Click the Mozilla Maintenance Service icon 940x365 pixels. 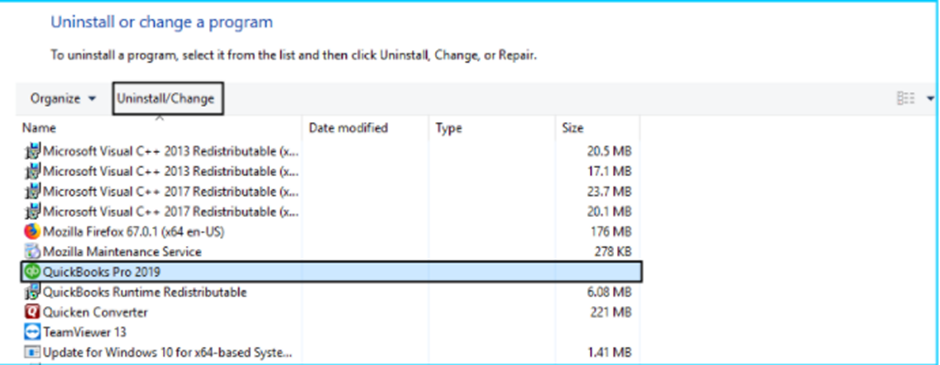pos(32,251)
